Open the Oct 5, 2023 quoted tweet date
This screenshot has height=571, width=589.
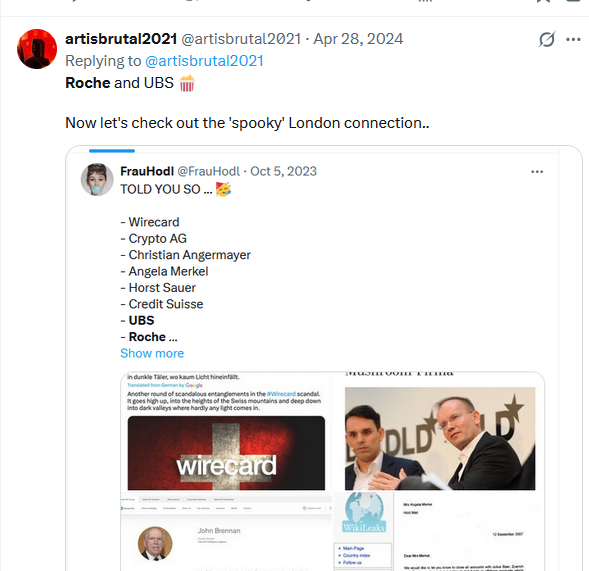[x=284, y=171]
